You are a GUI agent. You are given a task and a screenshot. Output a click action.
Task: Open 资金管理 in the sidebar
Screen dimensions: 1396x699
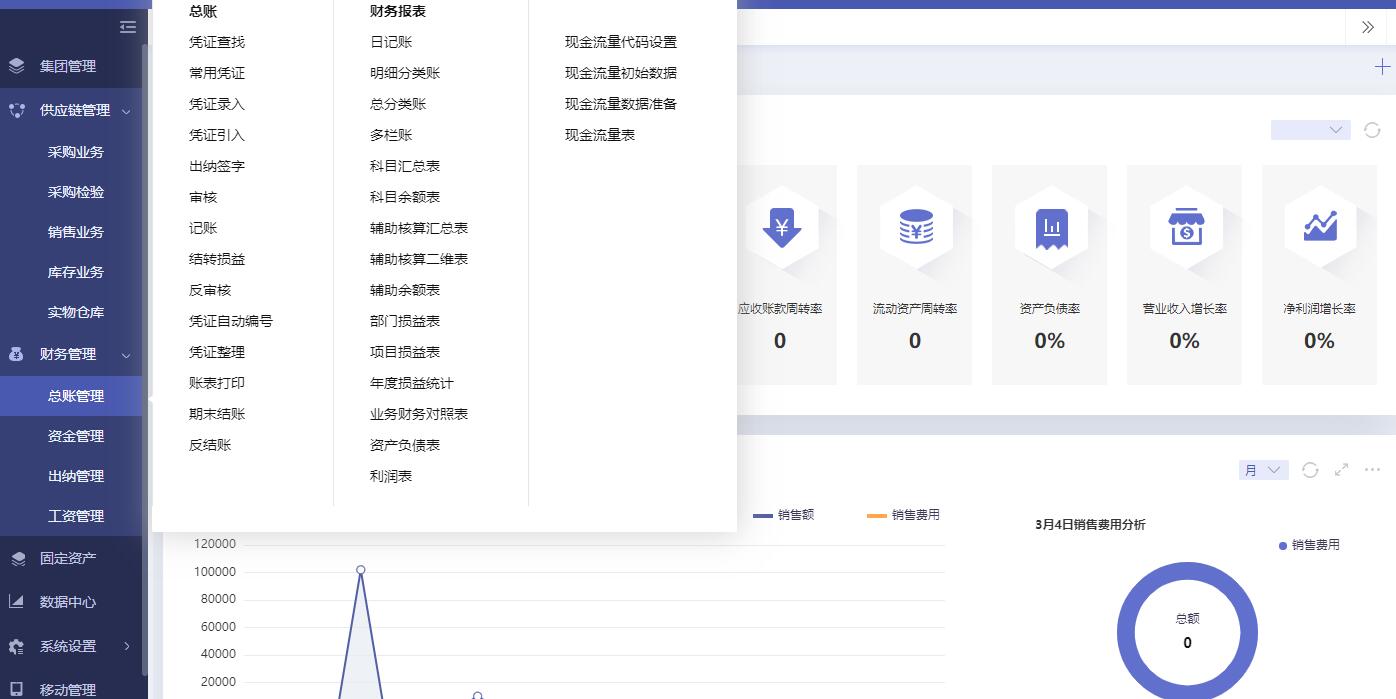(74, 436)
